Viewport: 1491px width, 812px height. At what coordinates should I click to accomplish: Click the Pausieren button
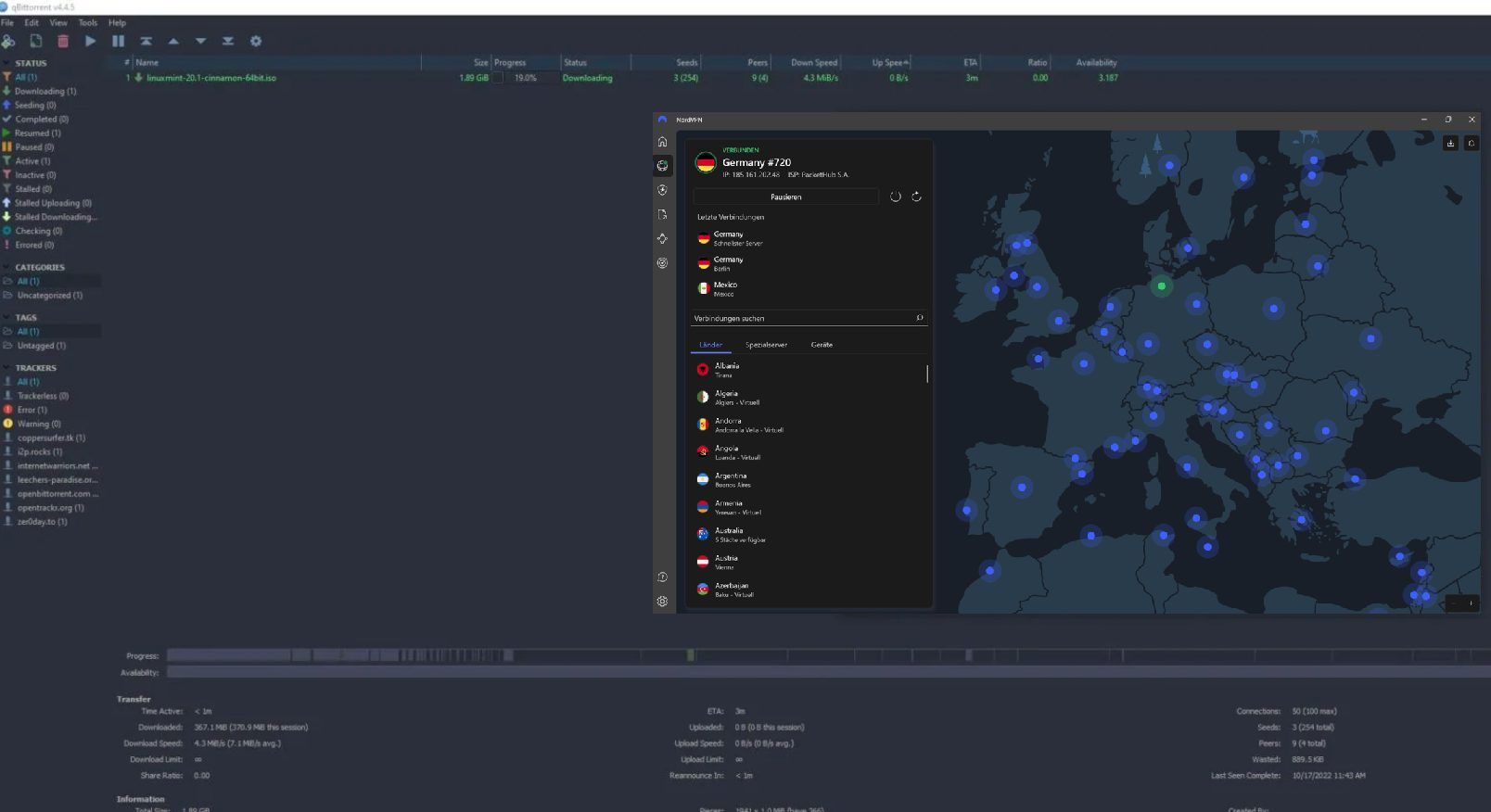(785, 197)
